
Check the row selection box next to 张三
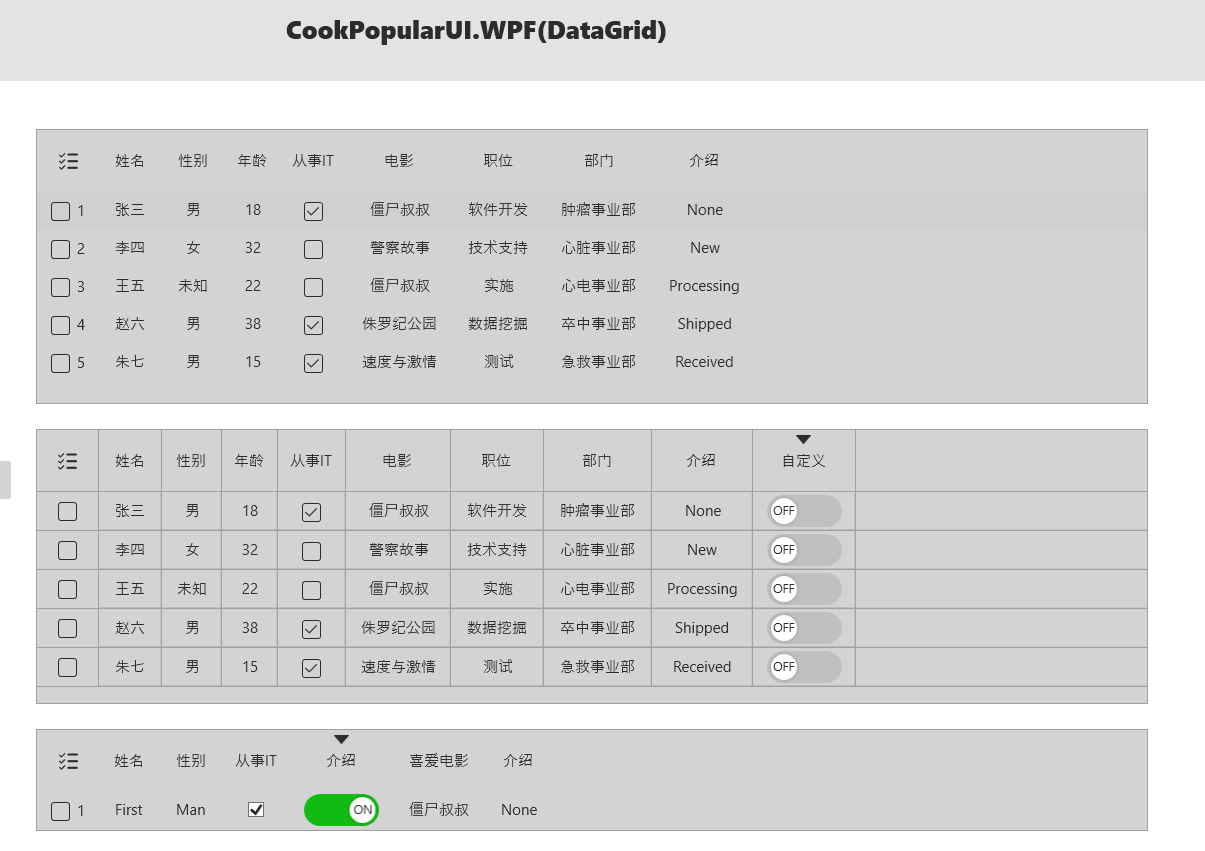[x=60, y=210]
